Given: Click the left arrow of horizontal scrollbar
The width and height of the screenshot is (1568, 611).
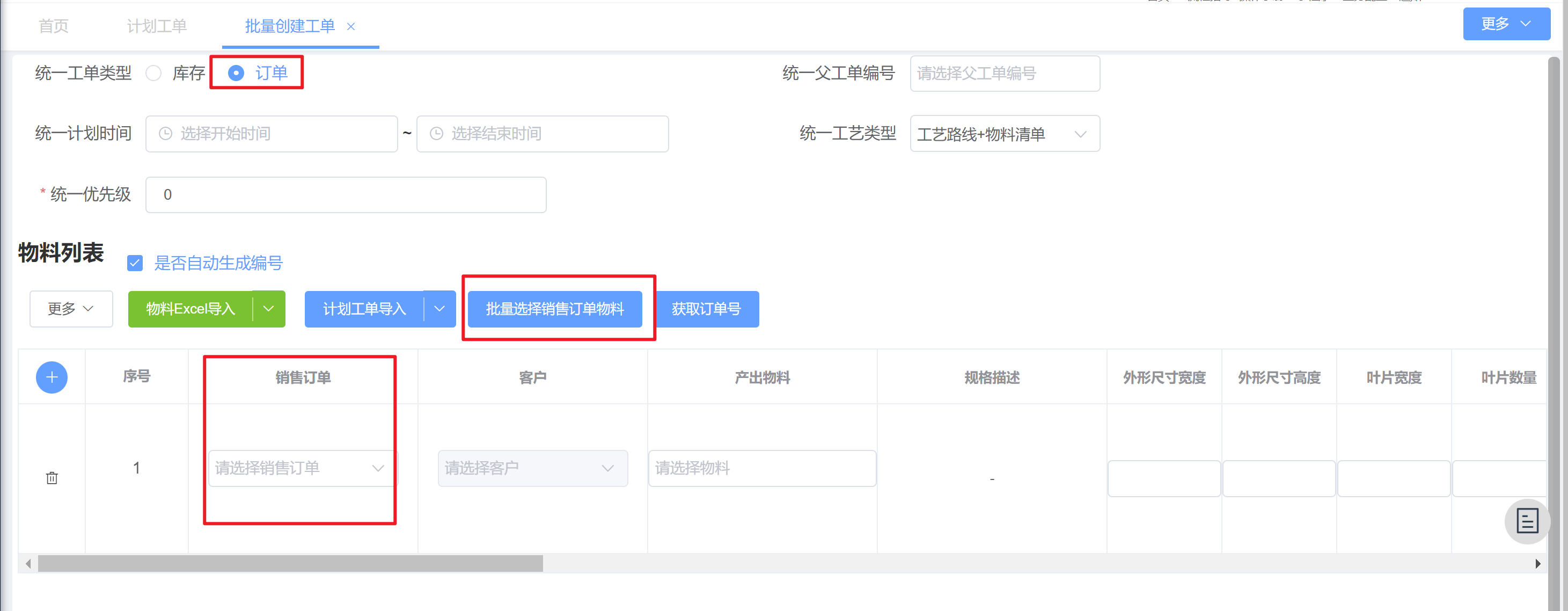Looking at the screenshot, I should coord(28,564).
